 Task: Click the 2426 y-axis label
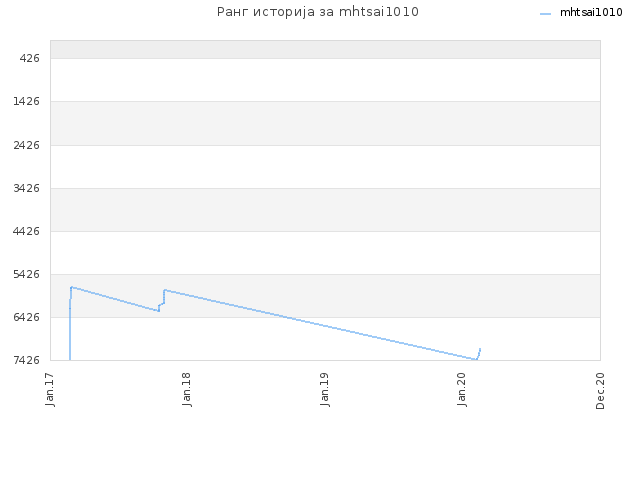point(26,145)
